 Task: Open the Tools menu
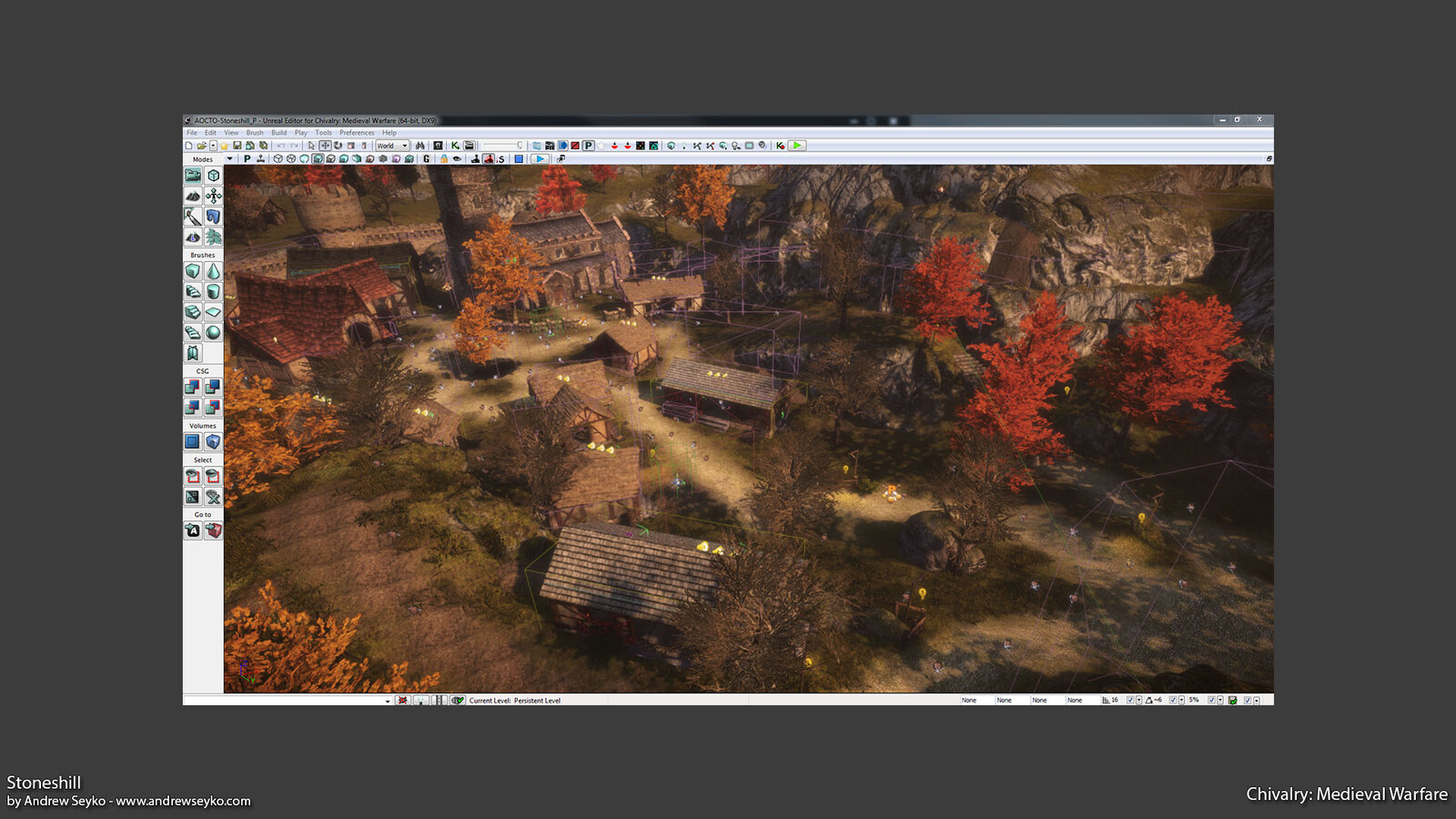323,133
